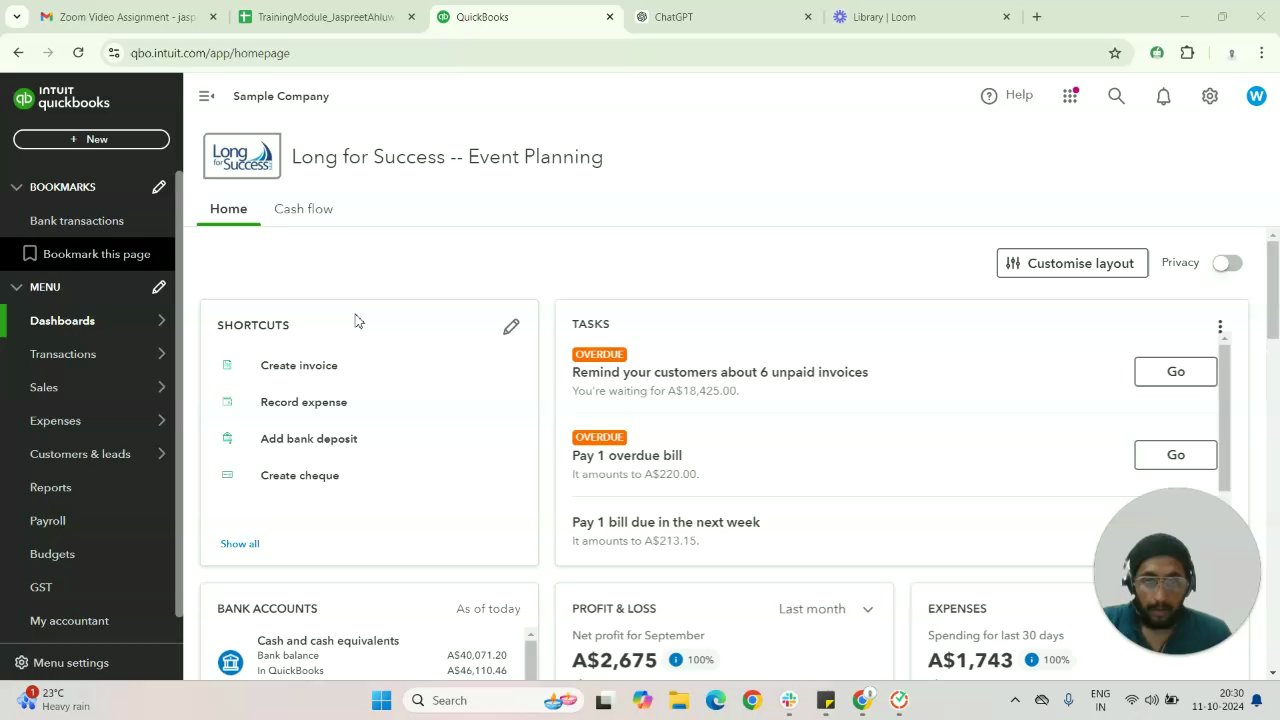Image resolution: width=1280 pixels, height=720 pixels.
Task: Switch to the Cash flow tab
Action: (303, 209)
